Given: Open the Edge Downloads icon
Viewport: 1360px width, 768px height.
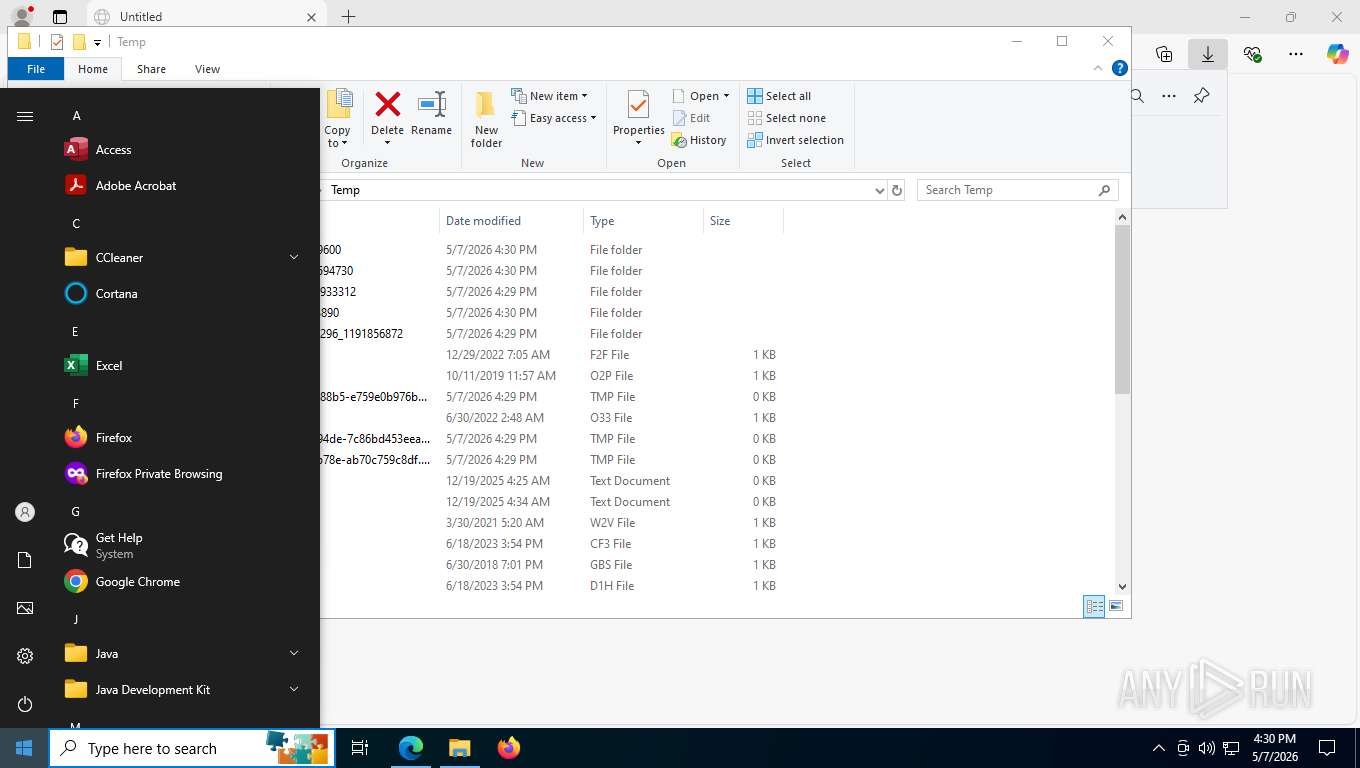Looking at the screenshot, I should point(1207,54).
